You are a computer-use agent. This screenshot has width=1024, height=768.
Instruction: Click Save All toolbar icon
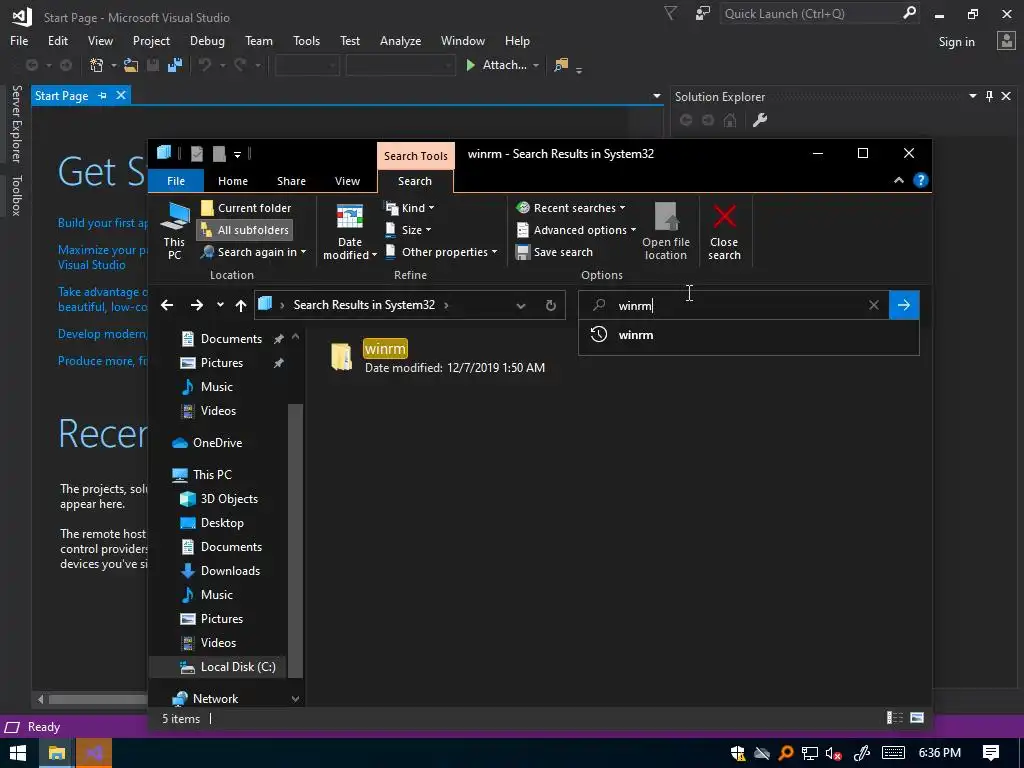[174, 65]
